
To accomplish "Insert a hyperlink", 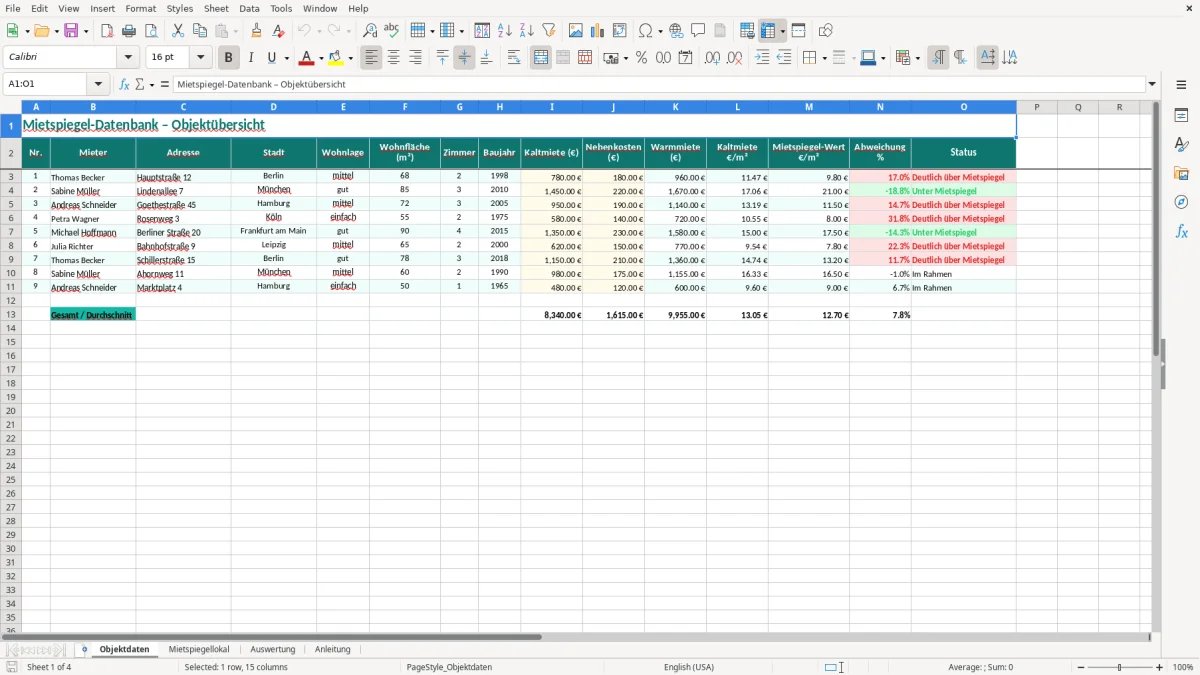I will point(676,31).
